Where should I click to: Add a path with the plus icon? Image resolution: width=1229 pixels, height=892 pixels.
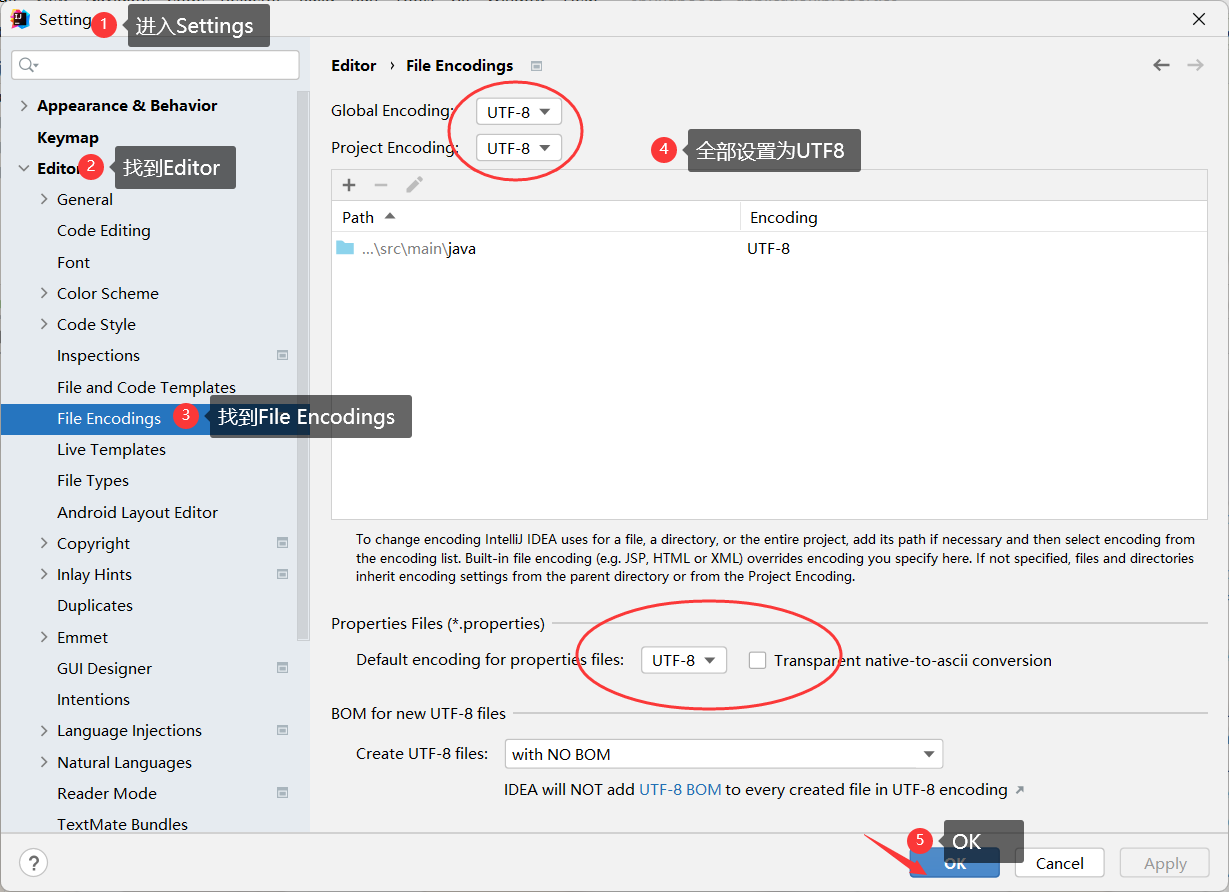pyautogui.click(x=349, y=185)
